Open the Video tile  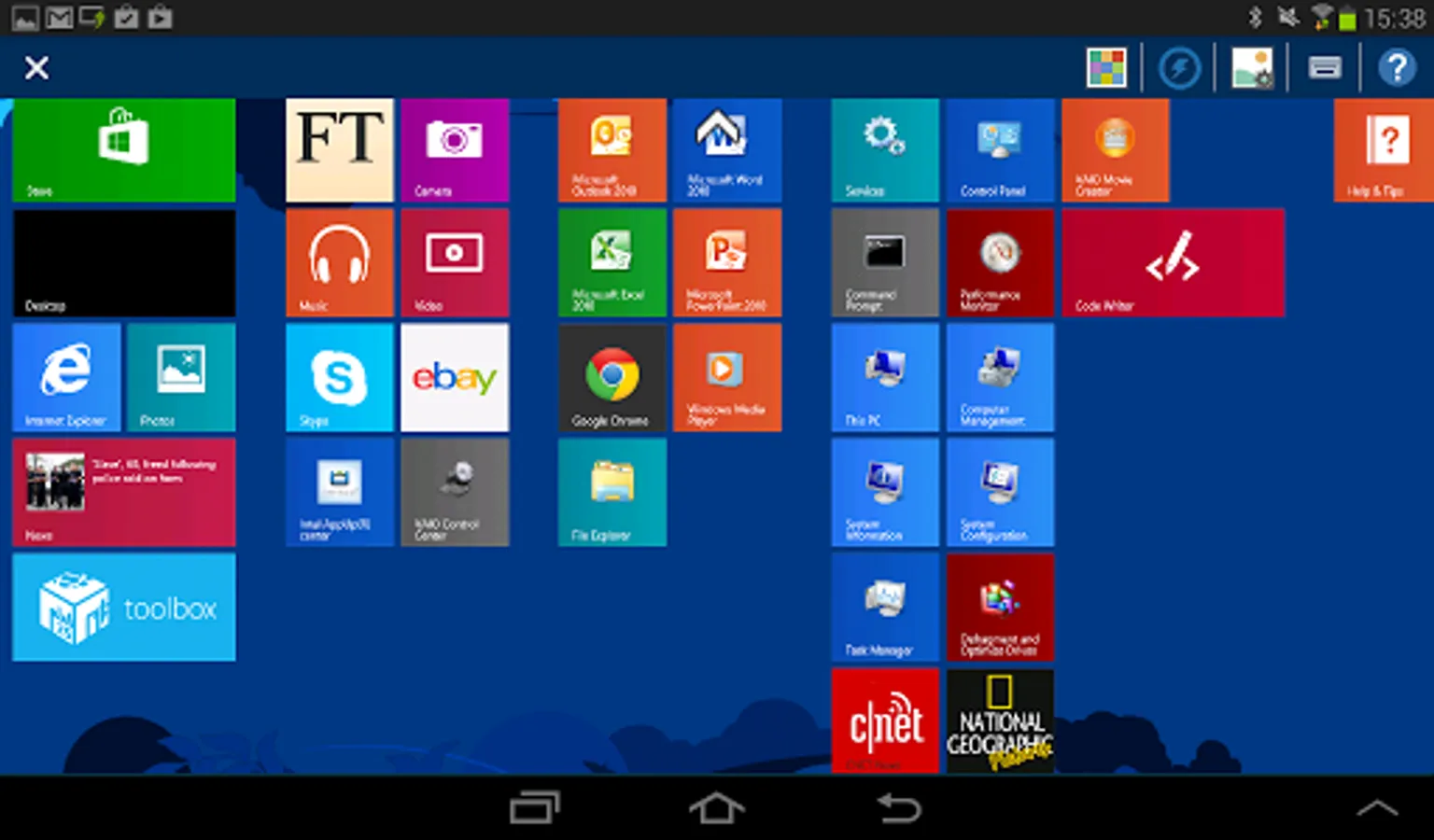click(x=455, y=263)
